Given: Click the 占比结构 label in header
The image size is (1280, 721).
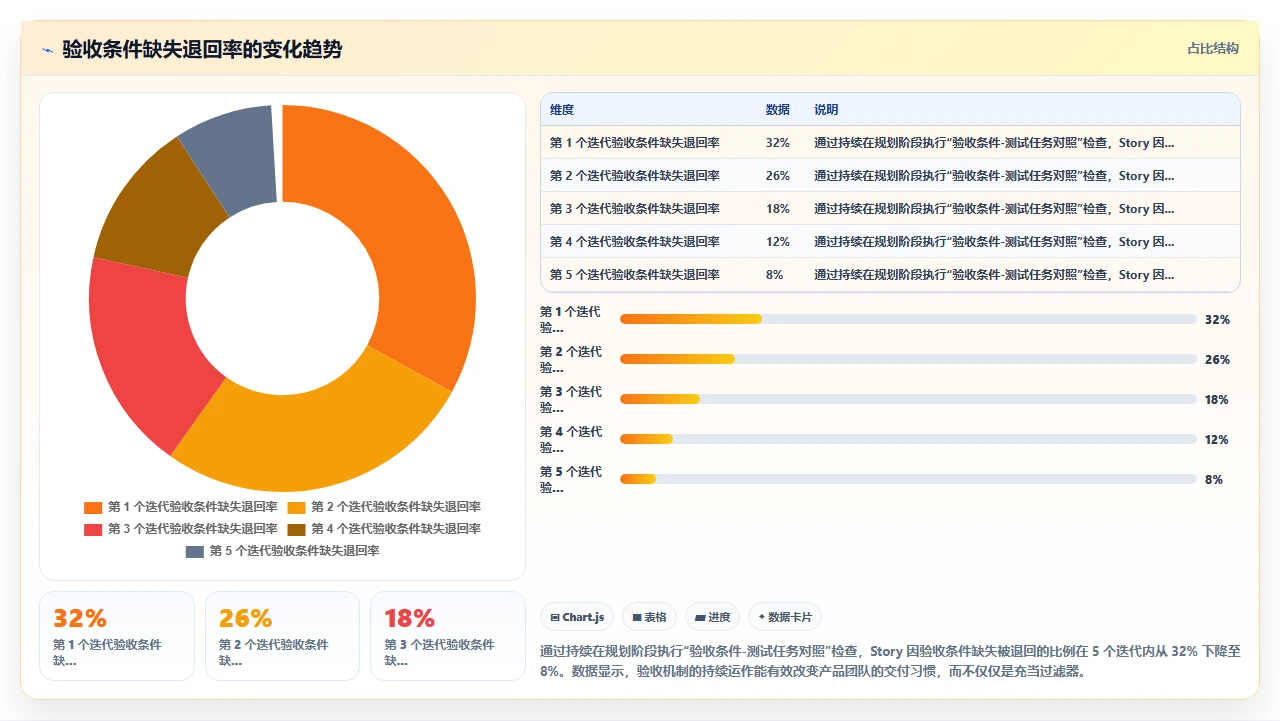Looking at the screenshot, I should tap(1213, 48).
